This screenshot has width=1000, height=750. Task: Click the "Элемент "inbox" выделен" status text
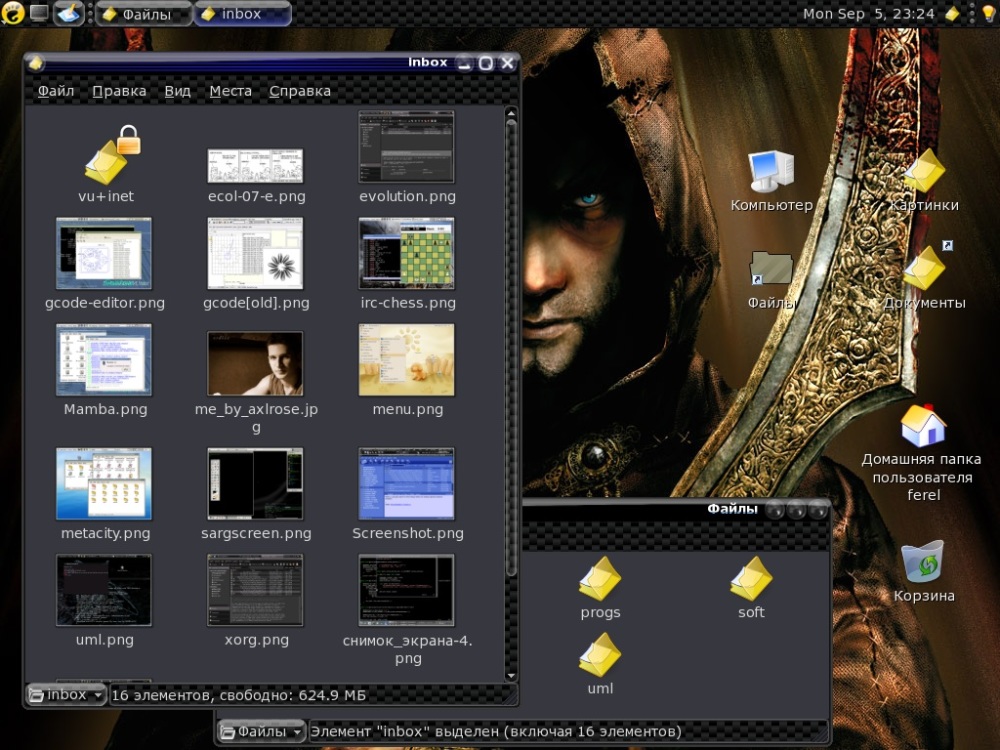(x=496, y=732)
